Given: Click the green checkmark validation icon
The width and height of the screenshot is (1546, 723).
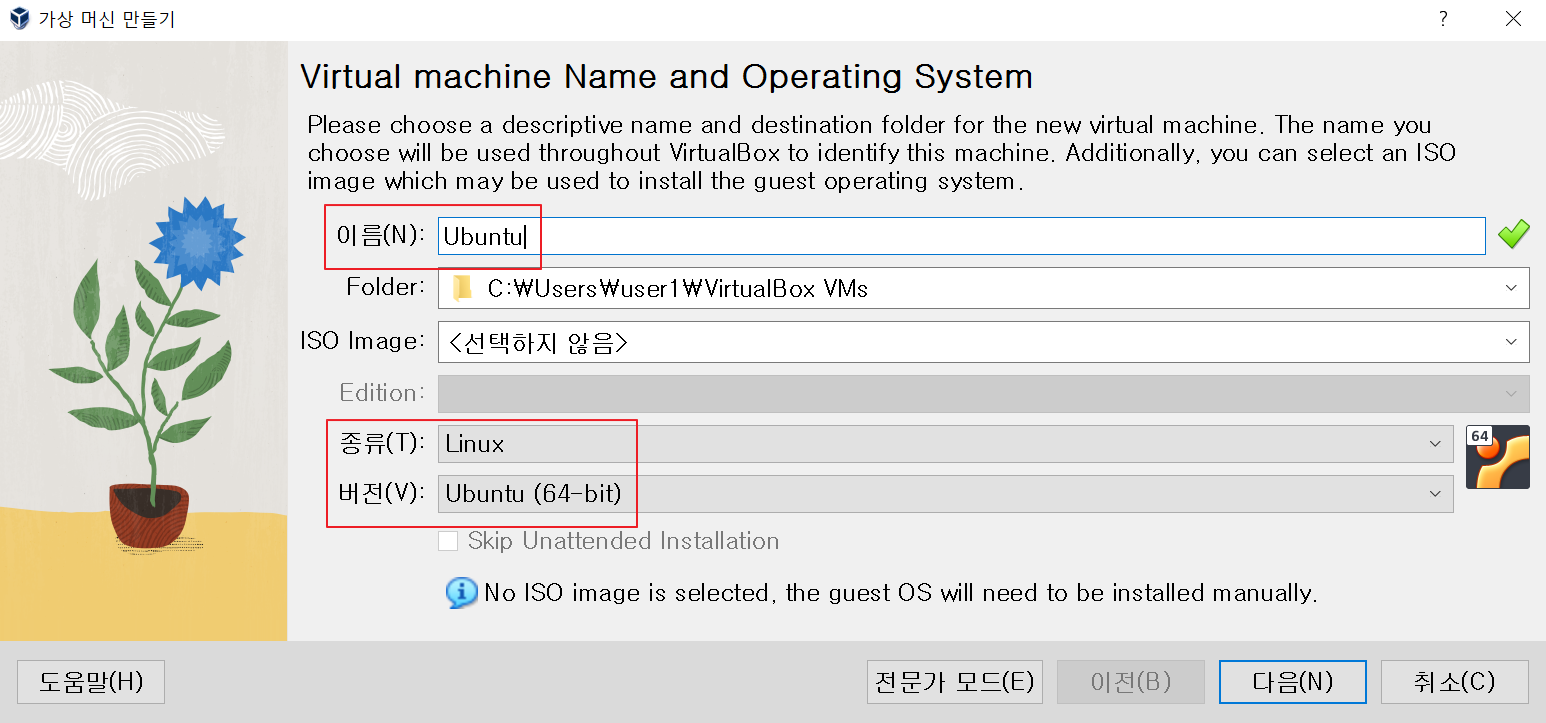Looking at the screenshot, I should [1513, 235].
